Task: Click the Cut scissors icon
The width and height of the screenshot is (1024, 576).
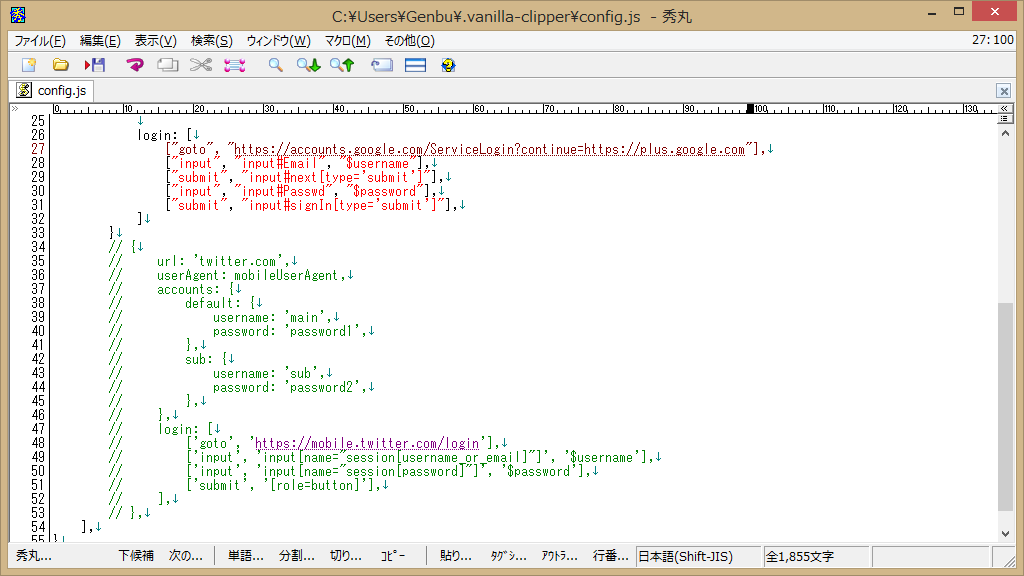Action: tap(201, 65)
